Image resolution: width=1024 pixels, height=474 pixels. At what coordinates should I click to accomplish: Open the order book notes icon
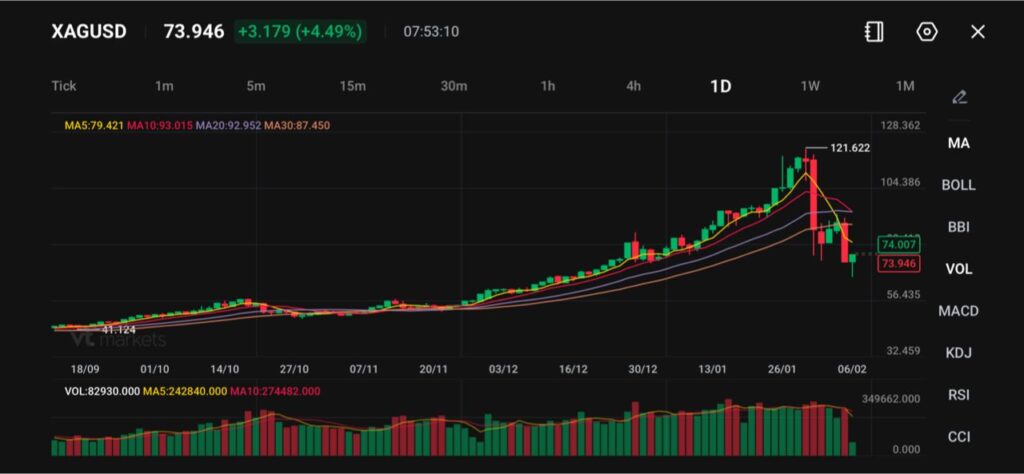tap(874, 32)
